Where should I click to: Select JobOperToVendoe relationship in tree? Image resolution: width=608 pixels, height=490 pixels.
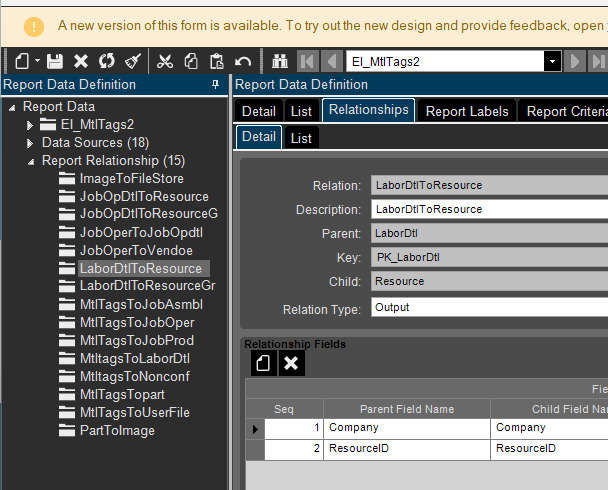point(136,250)
